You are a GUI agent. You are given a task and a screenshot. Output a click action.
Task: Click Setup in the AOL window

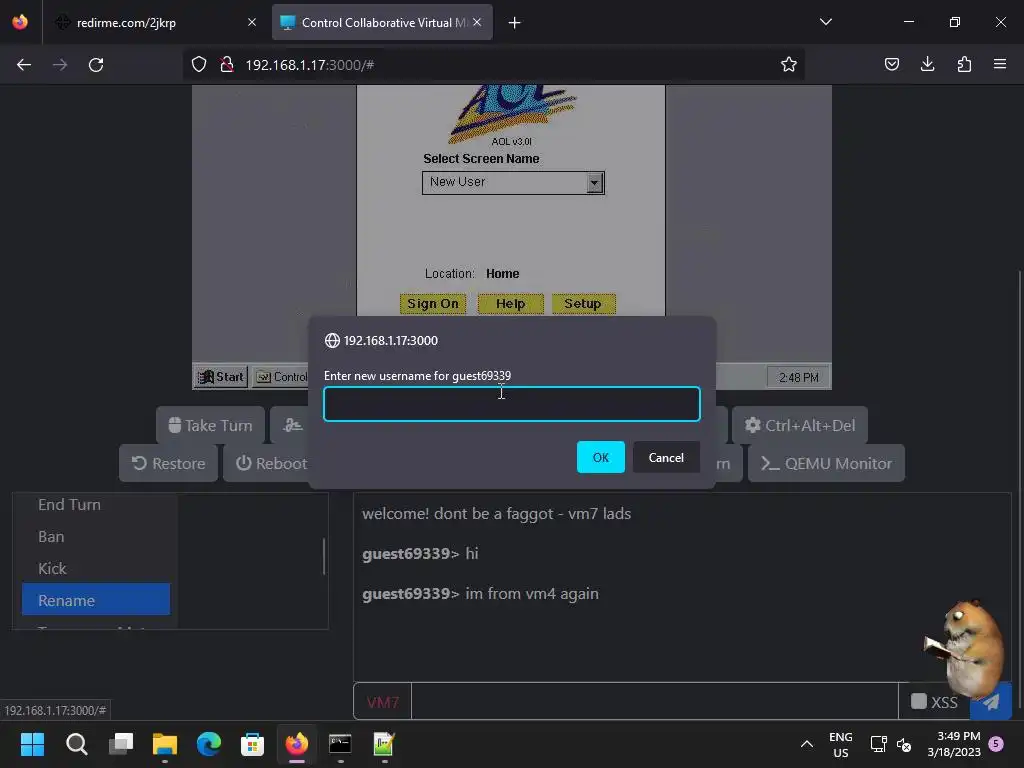583,304
